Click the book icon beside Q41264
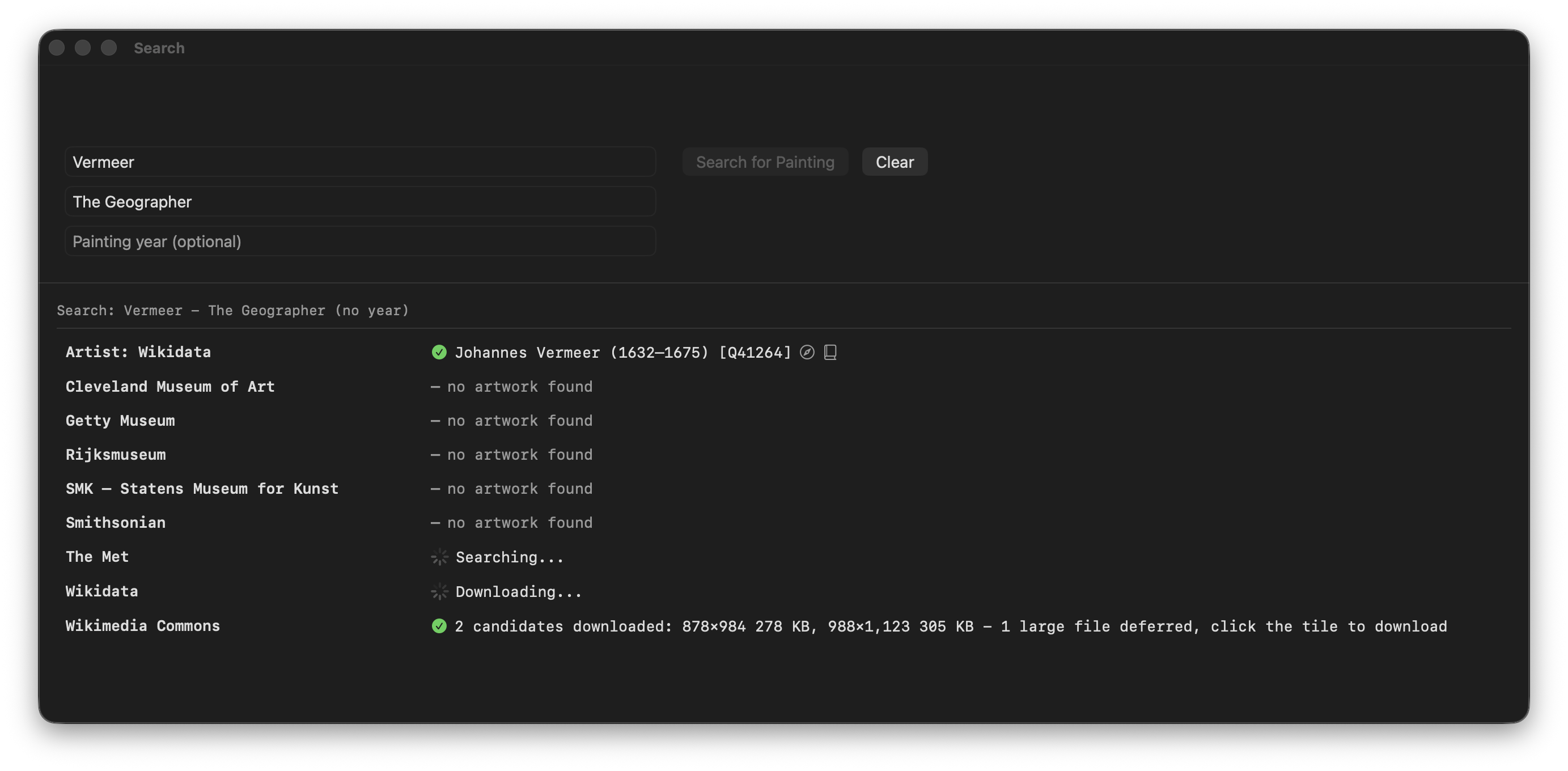This screenshot has width=1568, height=771. click(830, 352)
